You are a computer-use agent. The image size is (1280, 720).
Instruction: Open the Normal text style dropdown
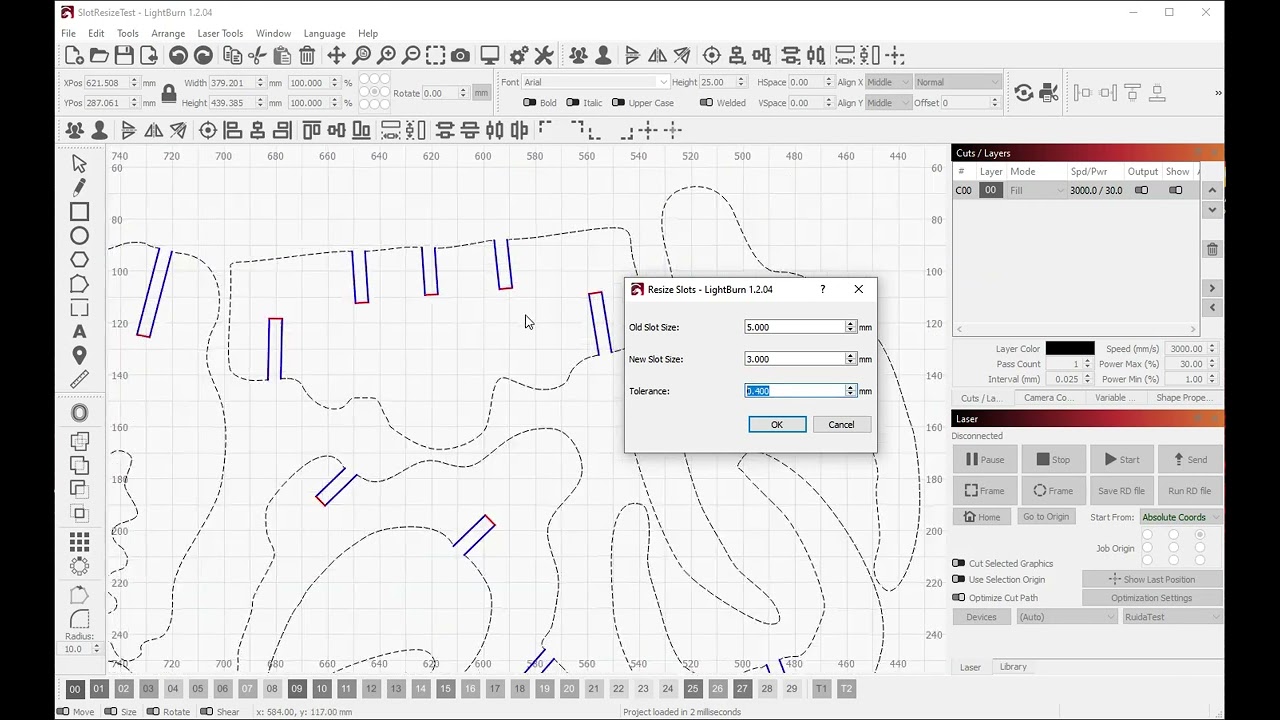pyautogui.click(x=957, y=82)
